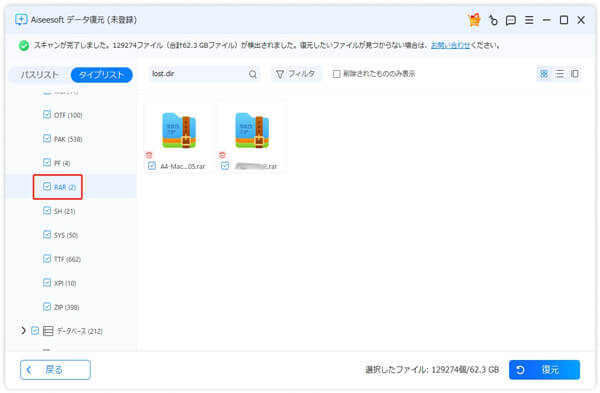Viewport: 600px width, 393px height.
Task: Switch to content detail view
Action: click(575, 74)
